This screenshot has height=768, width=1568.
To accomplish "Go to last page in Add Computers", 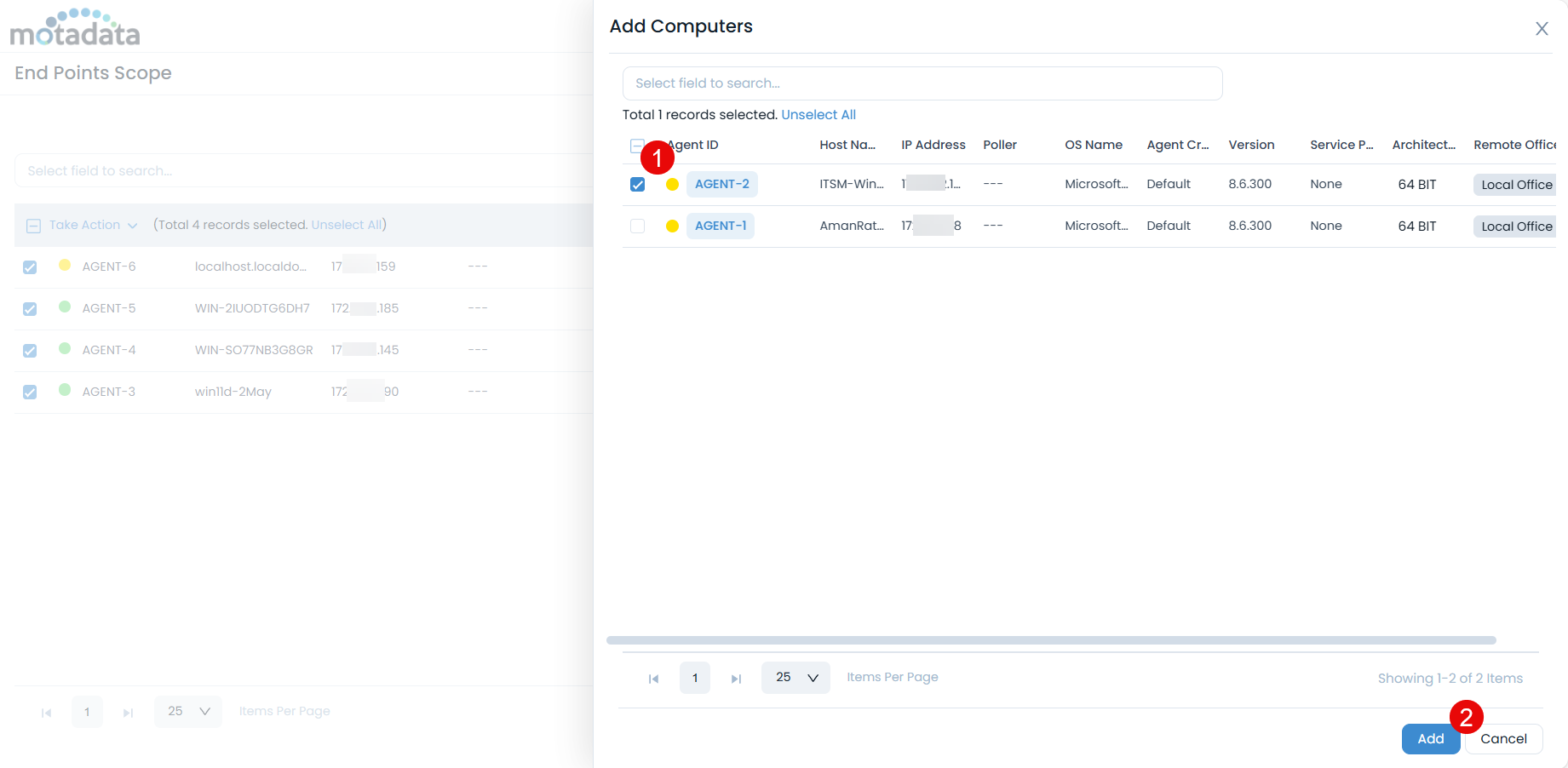I will [736, 679].
